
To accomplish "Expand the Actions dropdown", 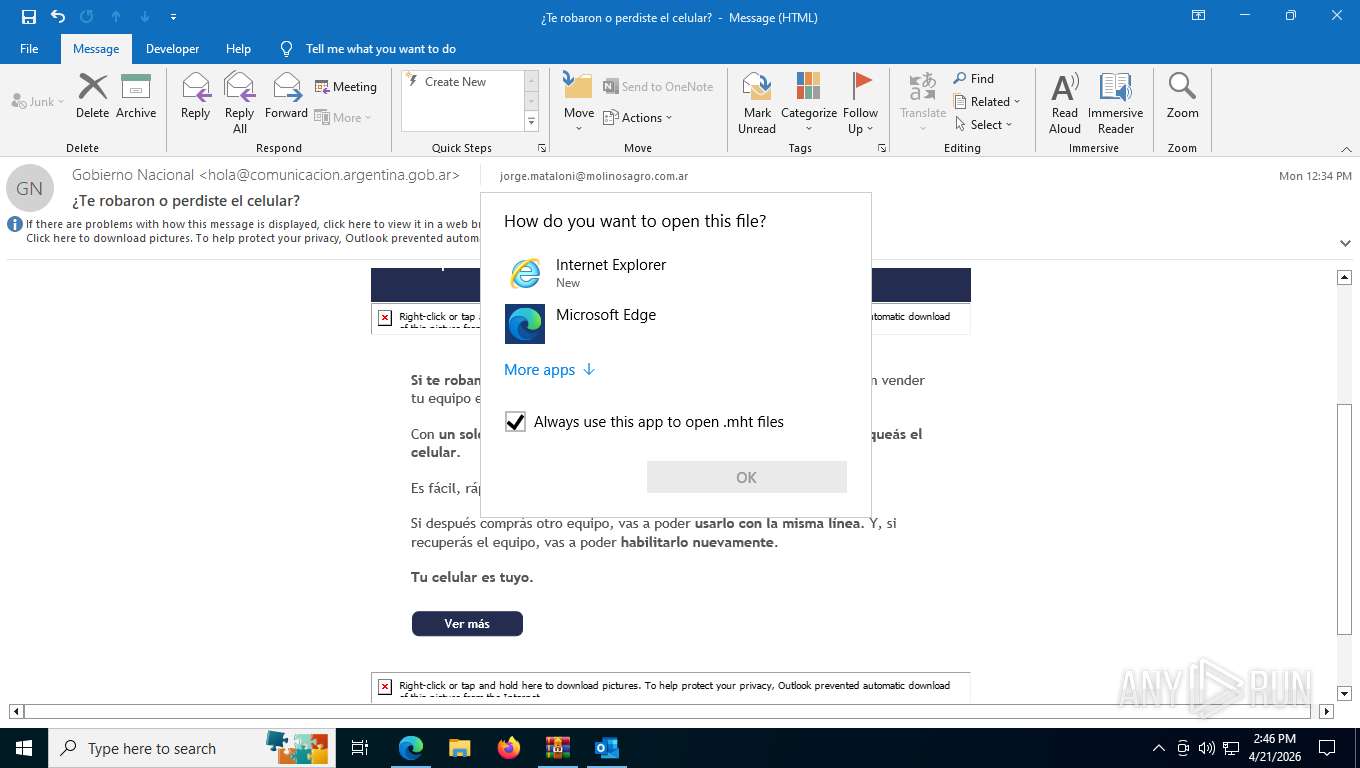I will (638, 117).
